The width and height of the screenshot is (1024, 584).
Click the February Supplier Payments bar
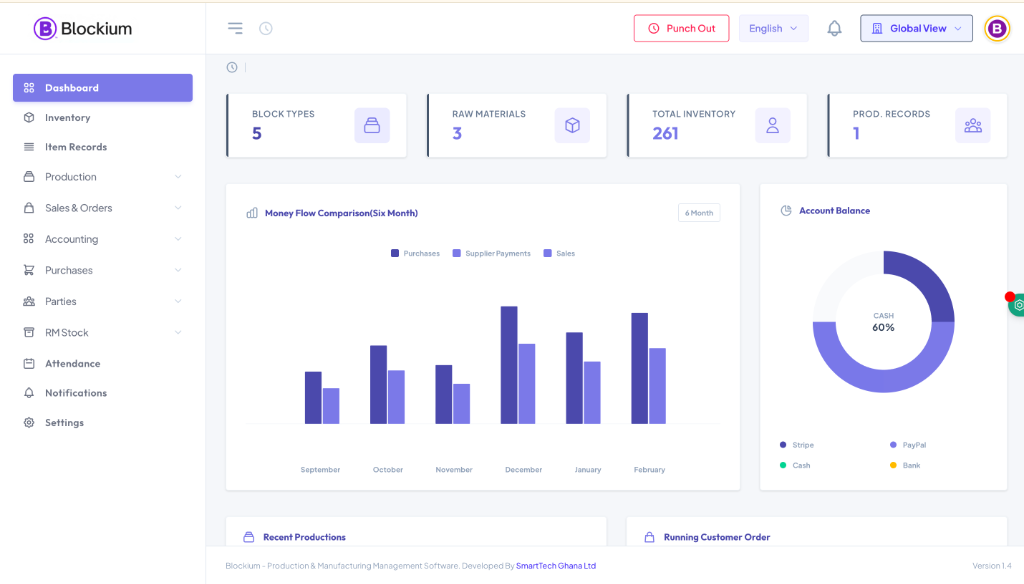point(658,386)
